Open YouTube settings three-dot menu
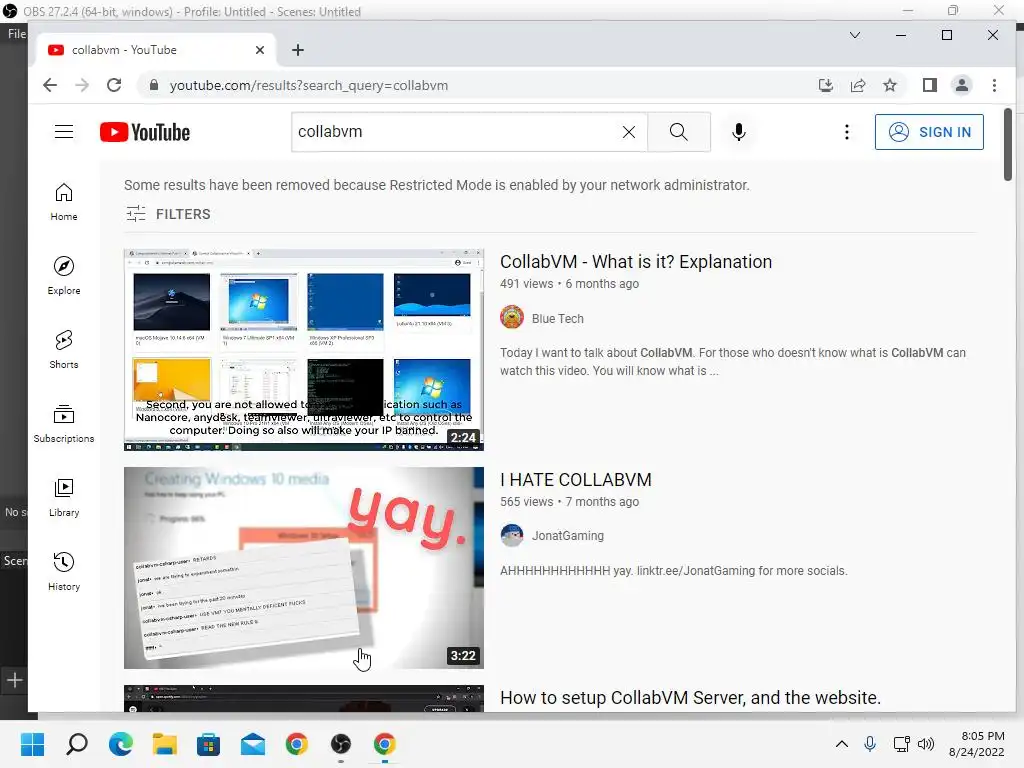Image resolution: width=1024 pixels, height=768 pixels. click(x=847, y=132)
